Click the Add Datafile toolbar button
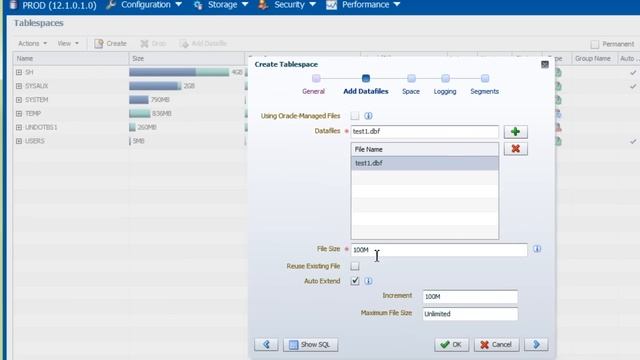640x360 pixels. (x=203, y=44)
